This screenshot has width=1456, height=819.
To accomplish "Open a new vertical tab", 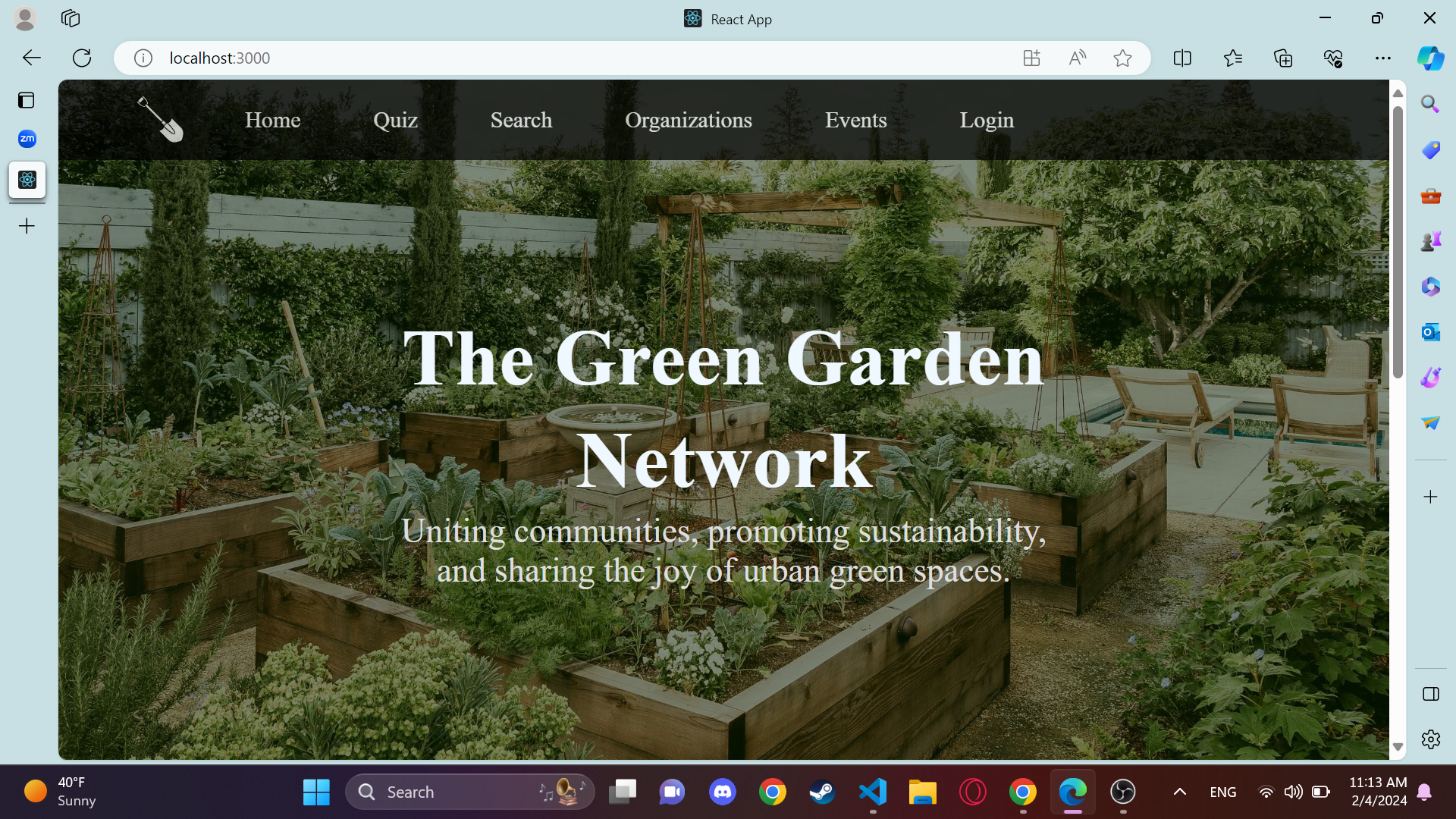I will (27, 226).
